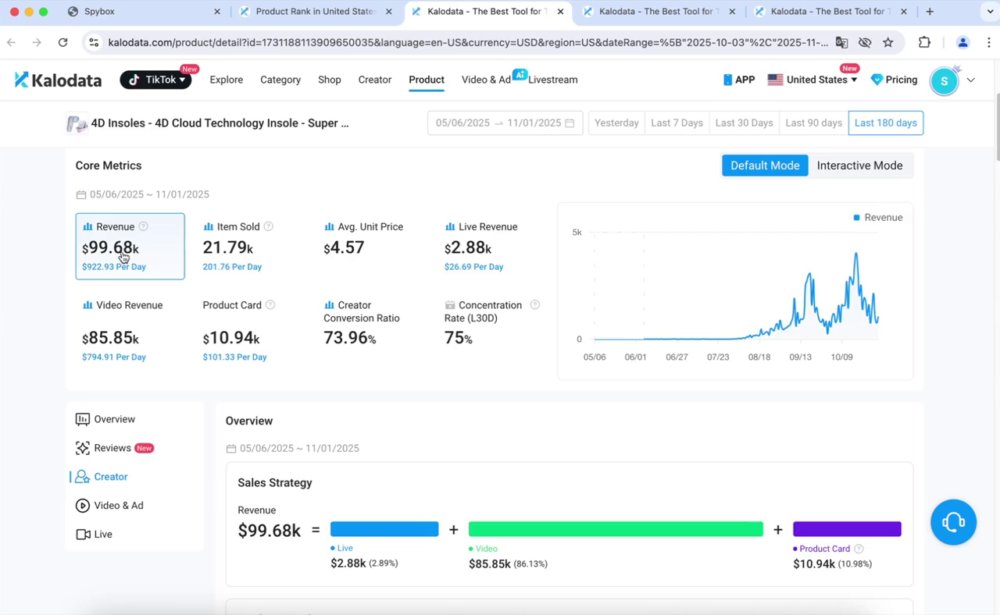Open the TikTok platform dropdown

point(156,80)
